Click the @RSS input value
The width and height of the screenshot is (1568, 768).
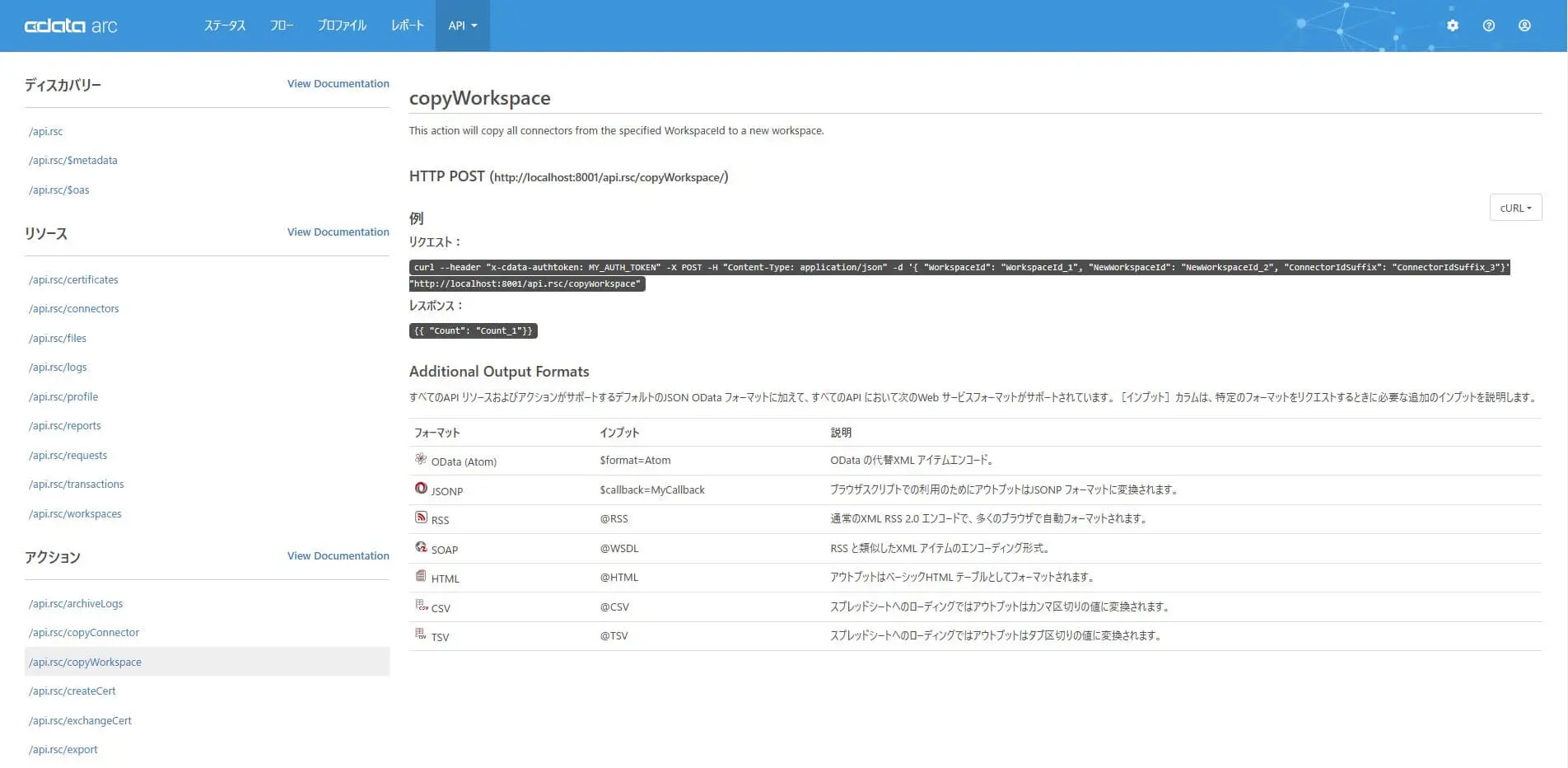pos(614,519)
